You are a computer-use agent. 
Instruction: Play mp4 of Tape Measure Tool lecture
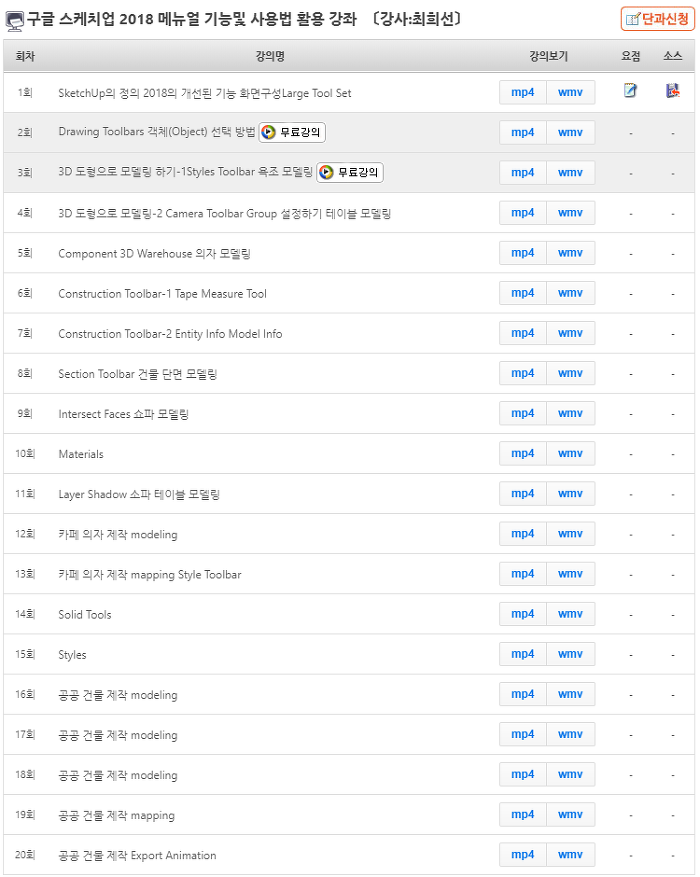coord(523,293)
